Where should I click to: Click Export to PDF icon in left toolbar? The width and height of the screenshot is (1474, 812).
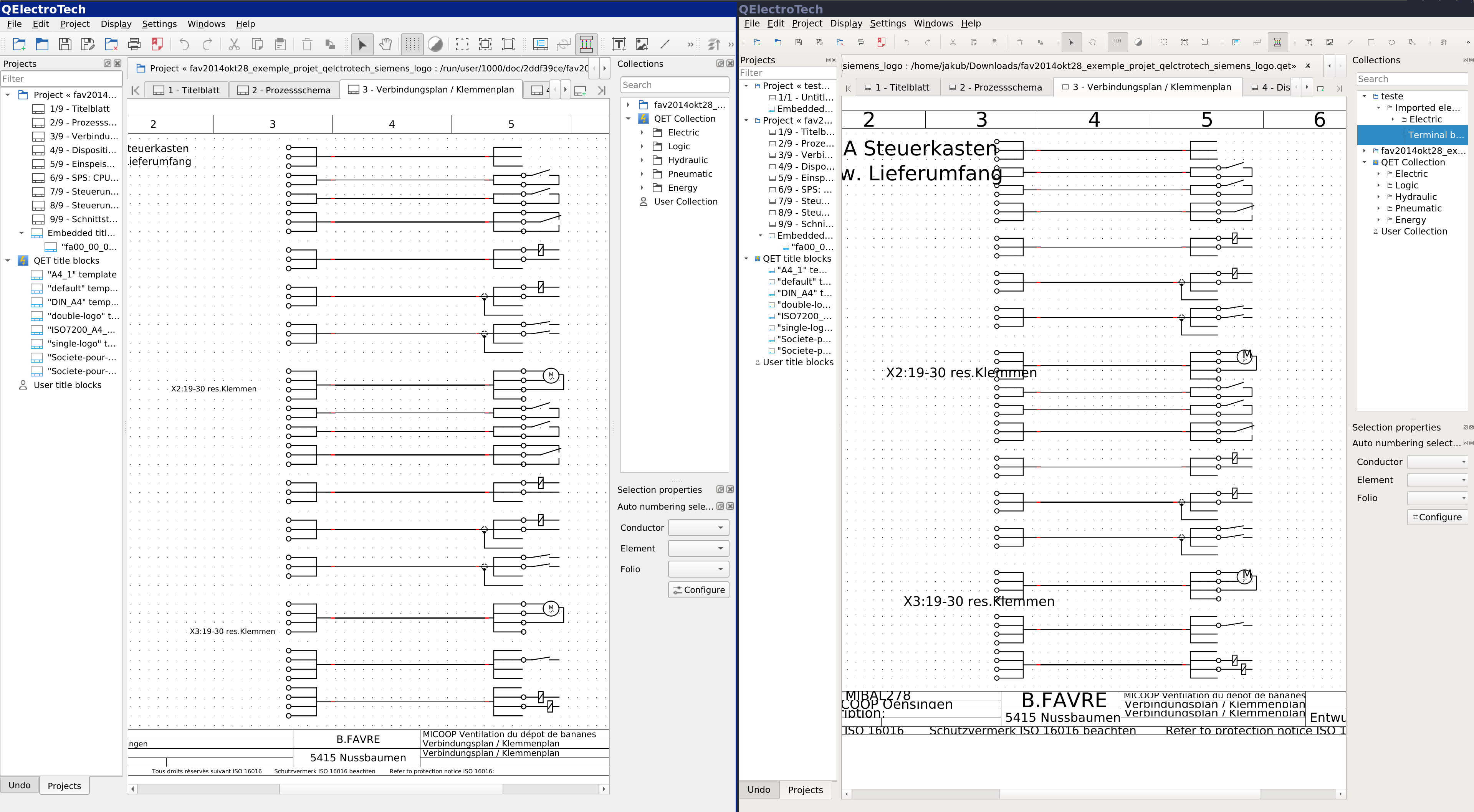pos(157,44)
